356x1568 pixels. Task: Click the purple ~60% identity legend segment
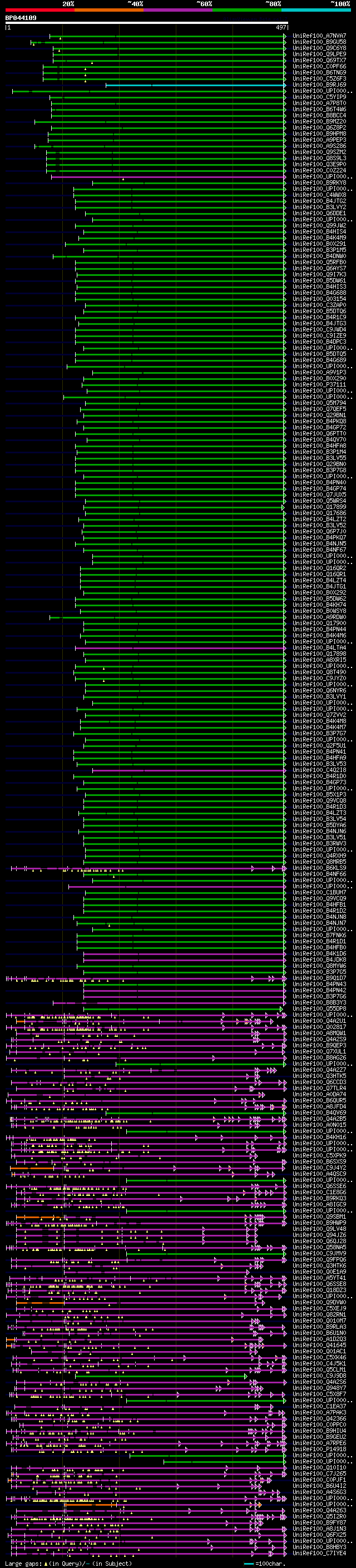pos(179,11)
